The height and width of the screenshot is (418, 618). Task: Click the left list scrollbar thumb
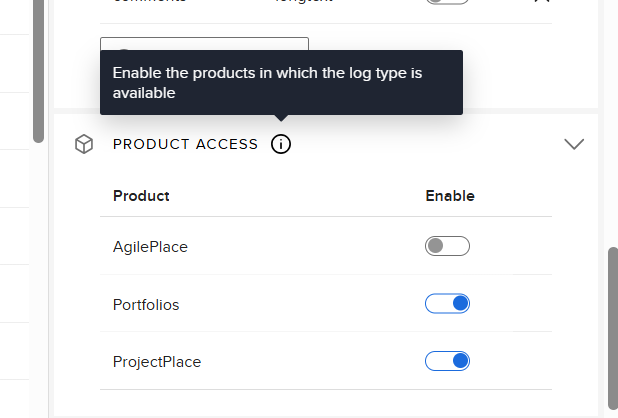point(39,70)
